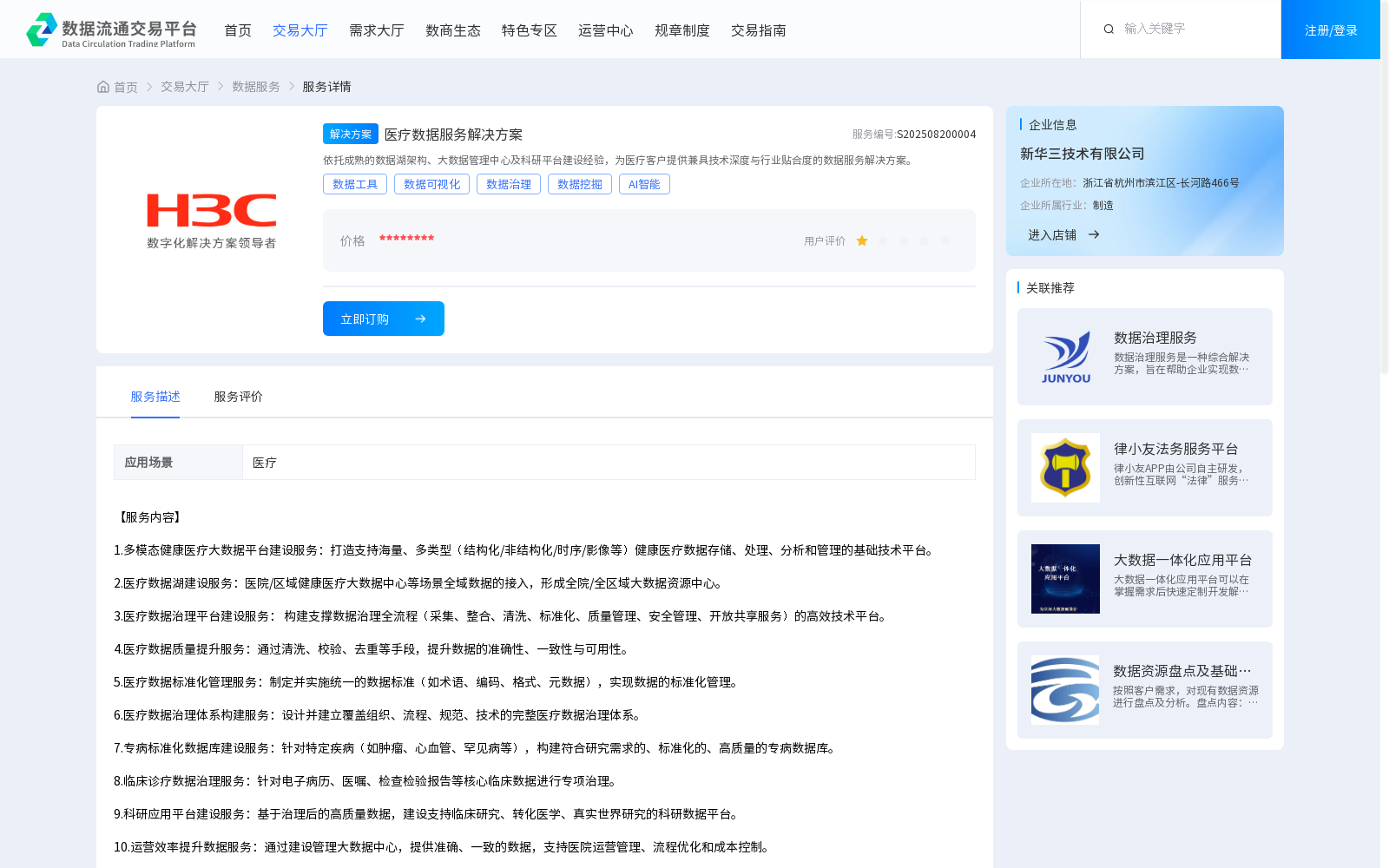Open 大数据一体化应用平台 recommendation title
Screen dimensions: 1389x868
1183,560
